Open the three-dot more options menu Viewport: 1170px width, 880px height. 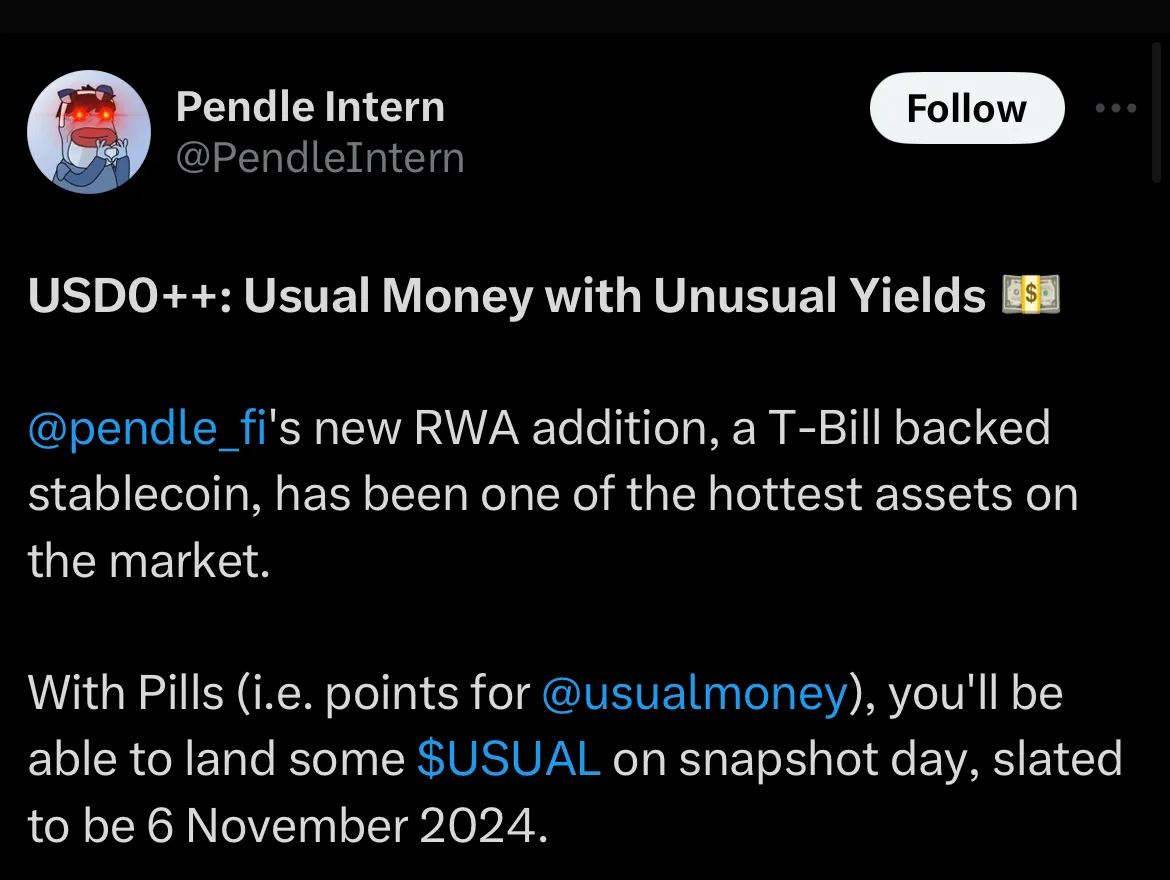[1116, 108]
